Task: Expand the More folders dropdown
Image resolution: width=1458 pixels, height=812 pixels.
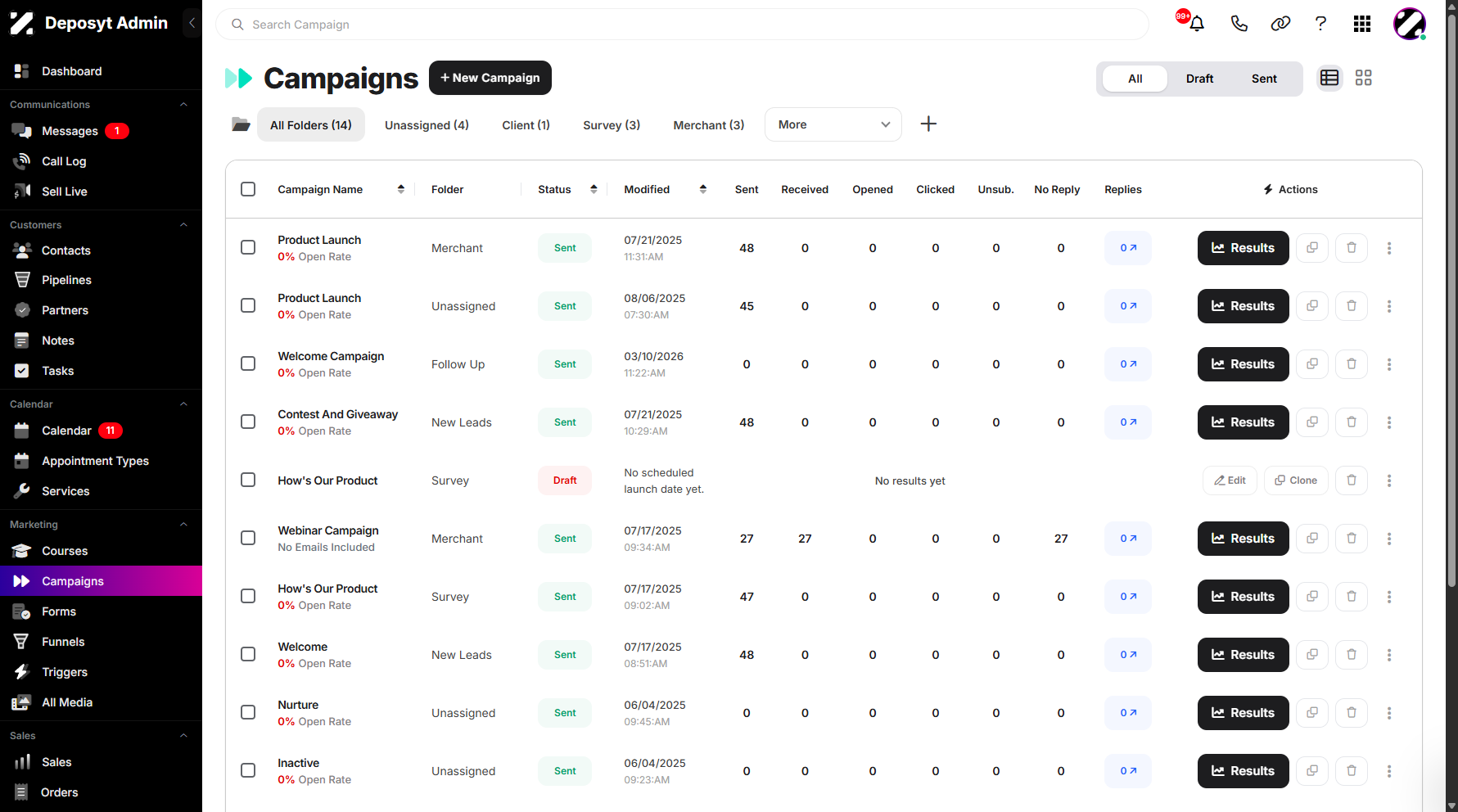Action: tap(833, 124)
